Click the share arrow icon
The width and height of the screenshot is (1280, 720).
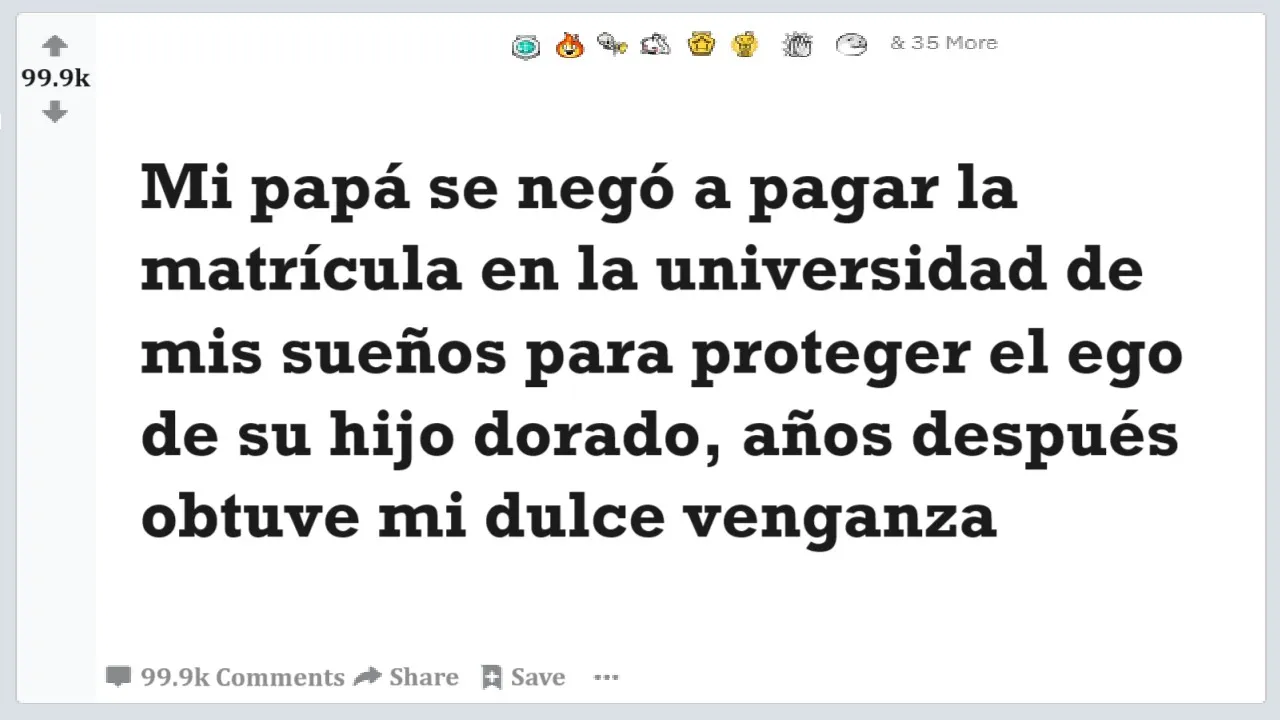click(x=368, y=676)
